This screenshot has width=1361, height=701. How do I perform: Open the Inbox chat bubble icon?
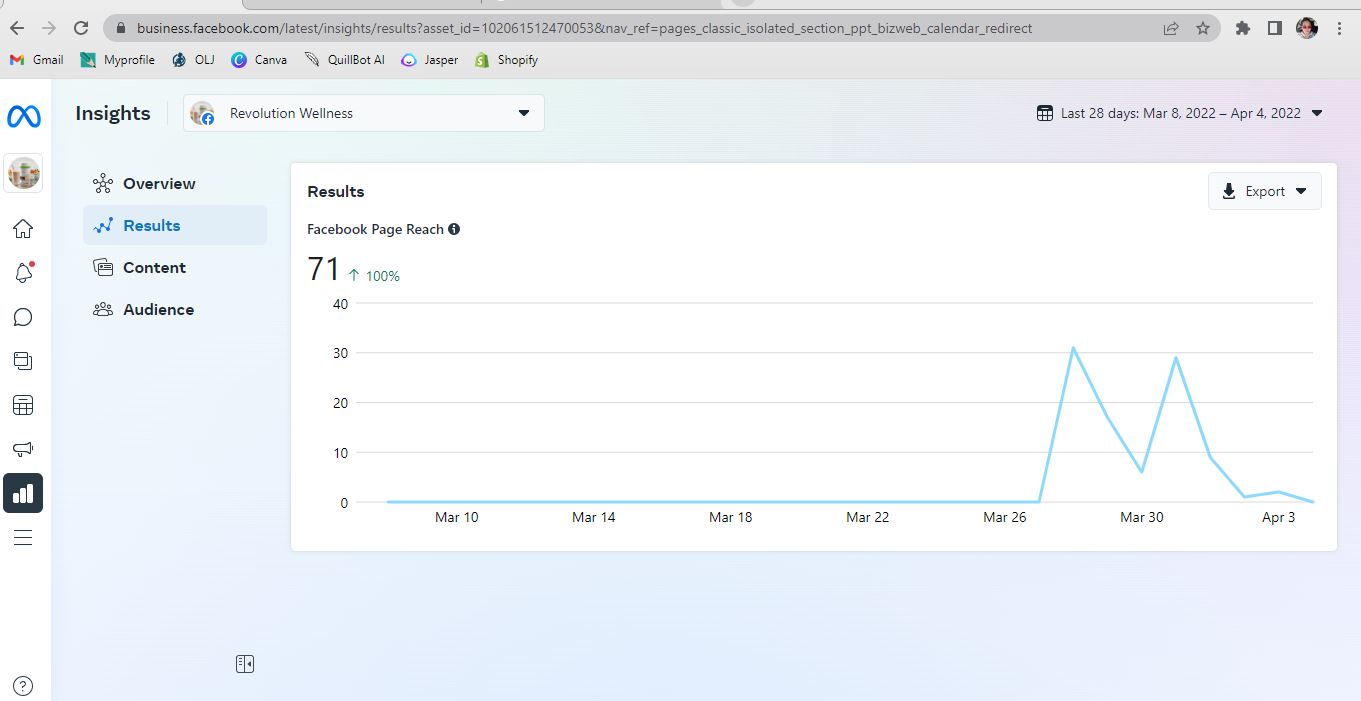[23, 317]
